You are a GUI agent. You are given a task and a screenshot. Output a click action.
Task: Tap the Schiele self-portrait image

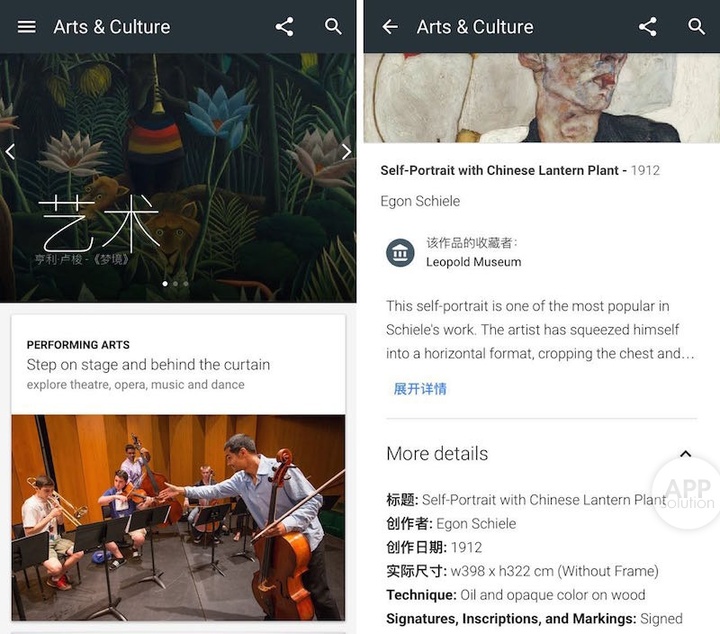coord(542,98)
